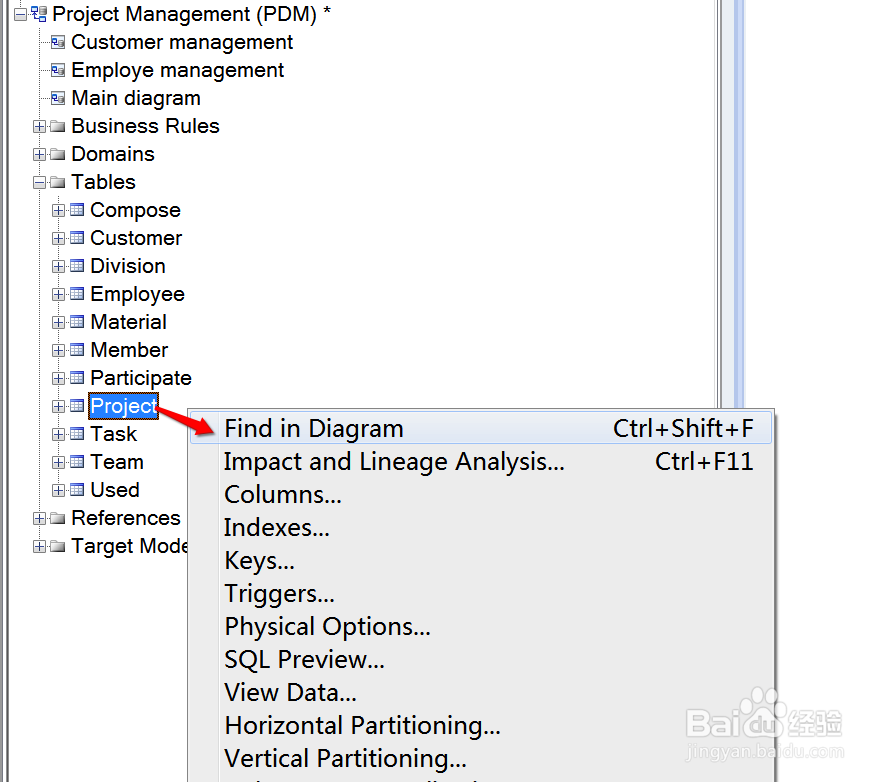Click the Domains folder icon
894x782 pixels.
(x=58, y=154)
